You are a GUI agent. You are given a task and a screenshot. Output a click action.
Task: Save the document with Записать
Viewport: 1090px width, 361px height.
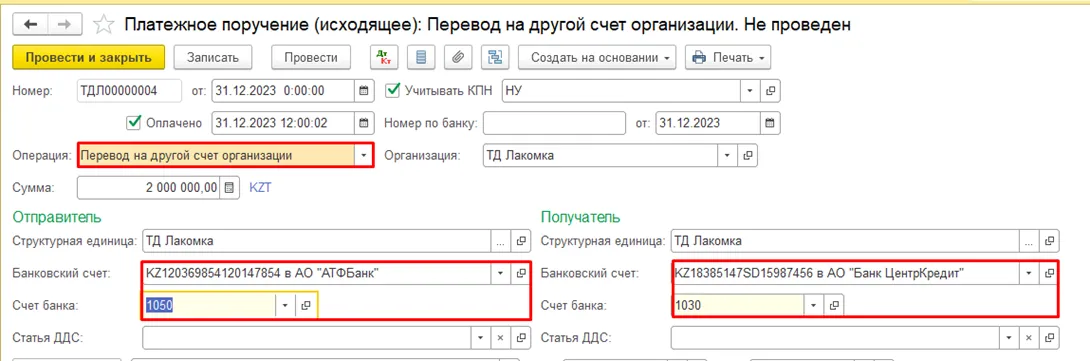click(213, 58)
